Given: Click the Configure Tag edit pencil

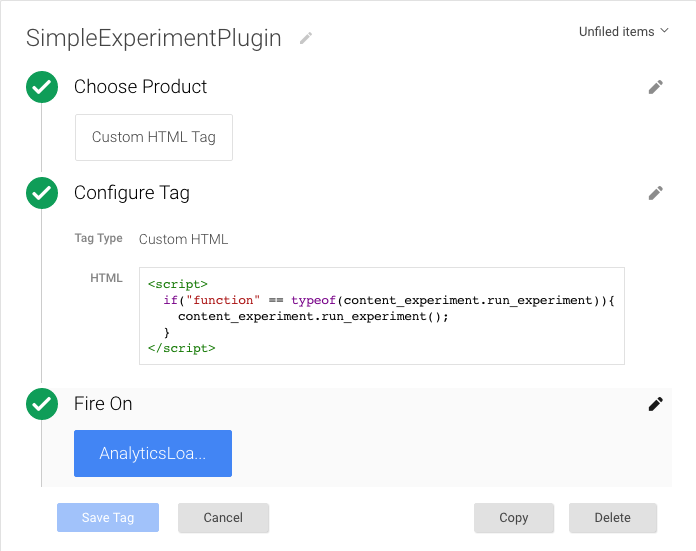Looking at the screenshot, I should [656, 193].
